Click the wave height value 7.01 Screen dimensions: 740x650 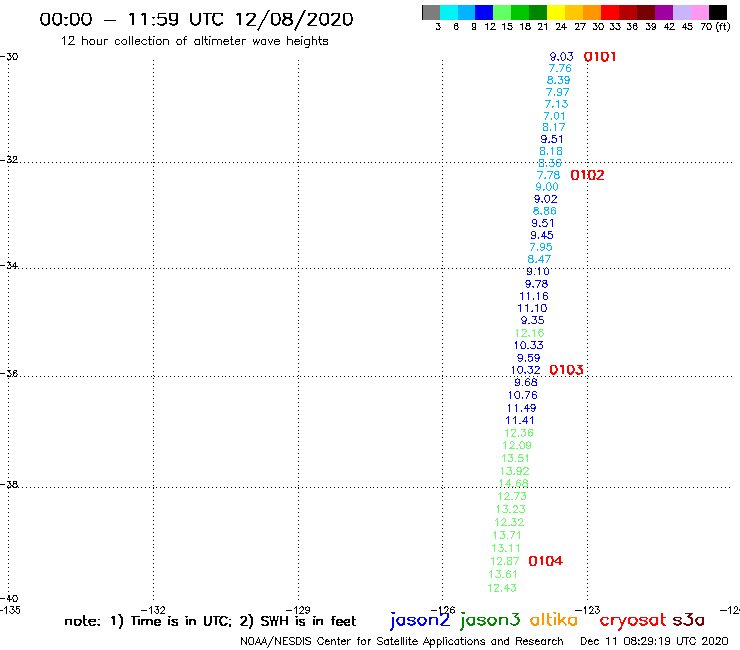click(555, 116)
